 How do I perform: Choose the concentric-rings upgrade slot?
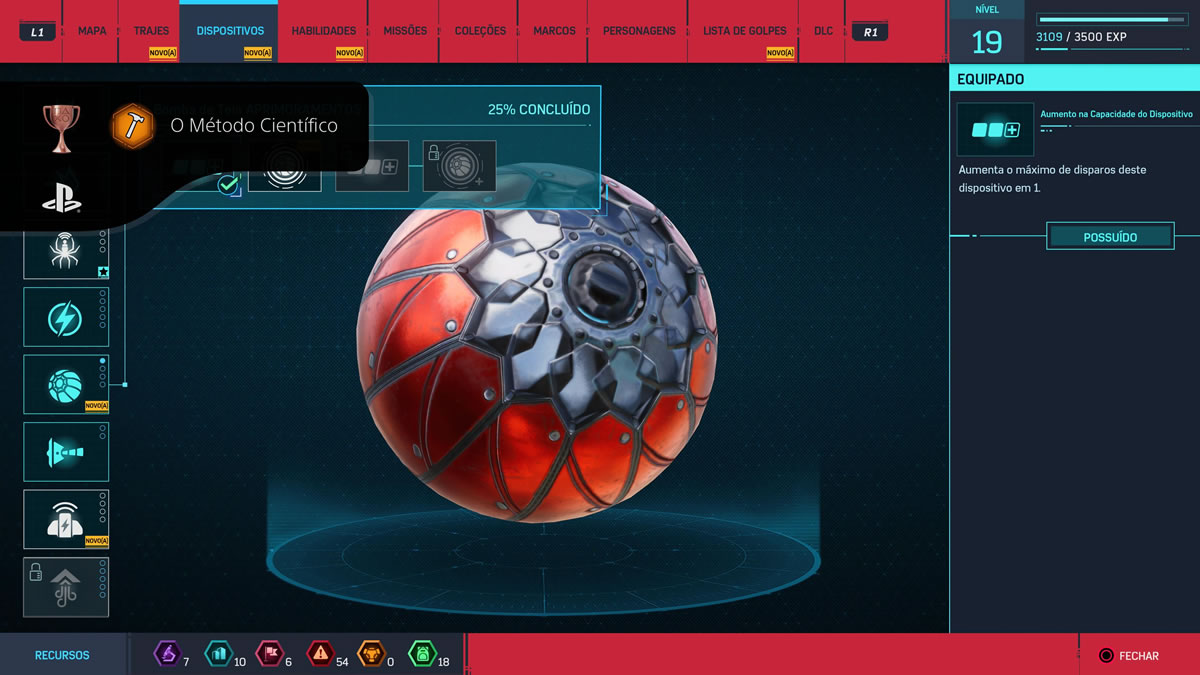285,166
